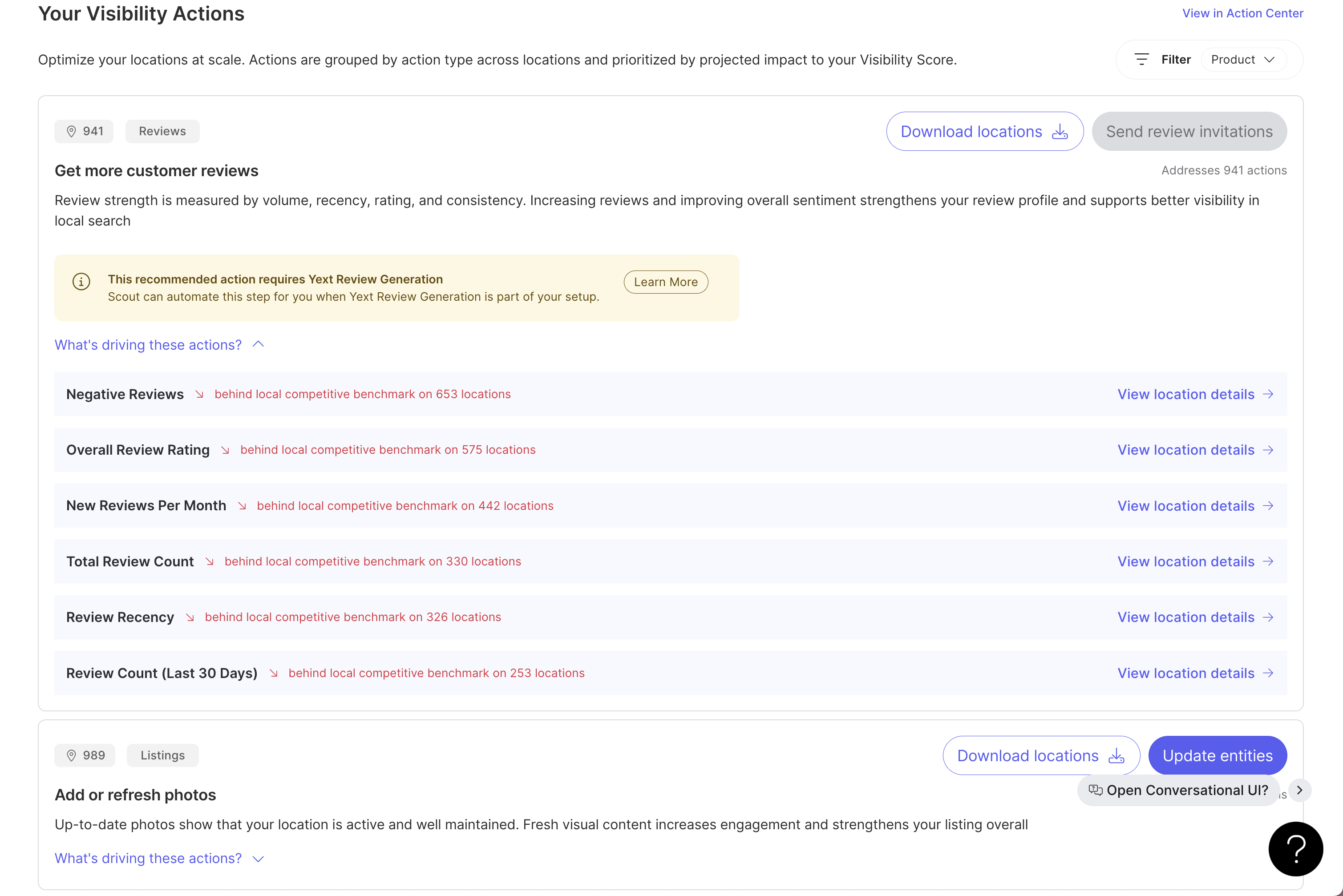The height and width of the screenshot is (896, 1343).
Task: View location details for Review Recency
Action: (1186, 617)
